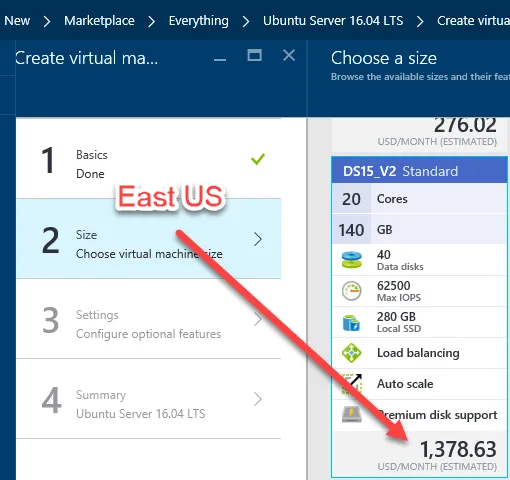
Task: Click the Data disks icon
Action: click(352, 260)
